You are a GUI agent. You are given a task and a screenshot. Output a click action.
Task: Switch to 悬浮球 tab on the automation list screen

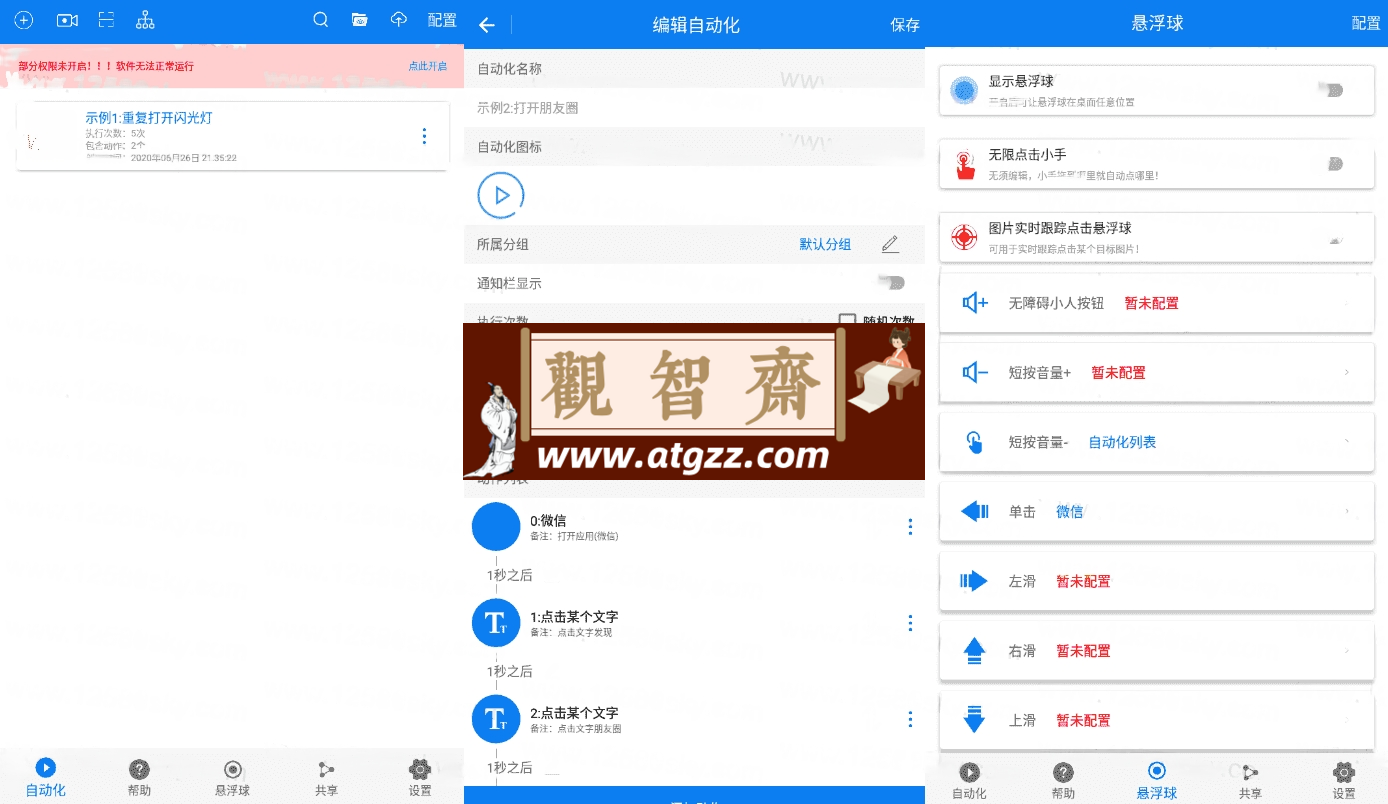[x=233, y=778]
